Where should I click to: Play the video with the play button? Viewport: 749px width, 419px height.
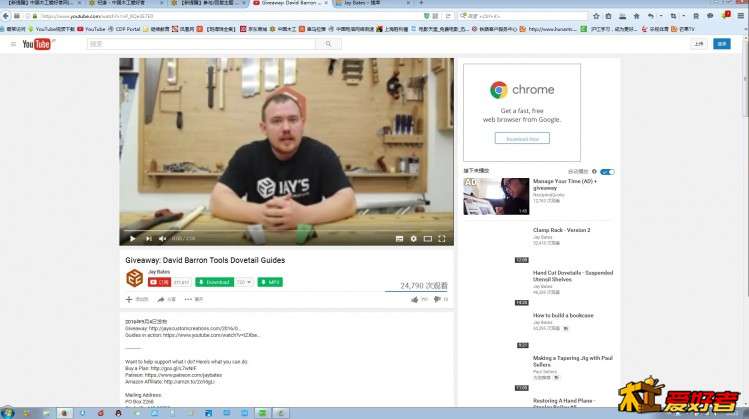pos(132,238)
